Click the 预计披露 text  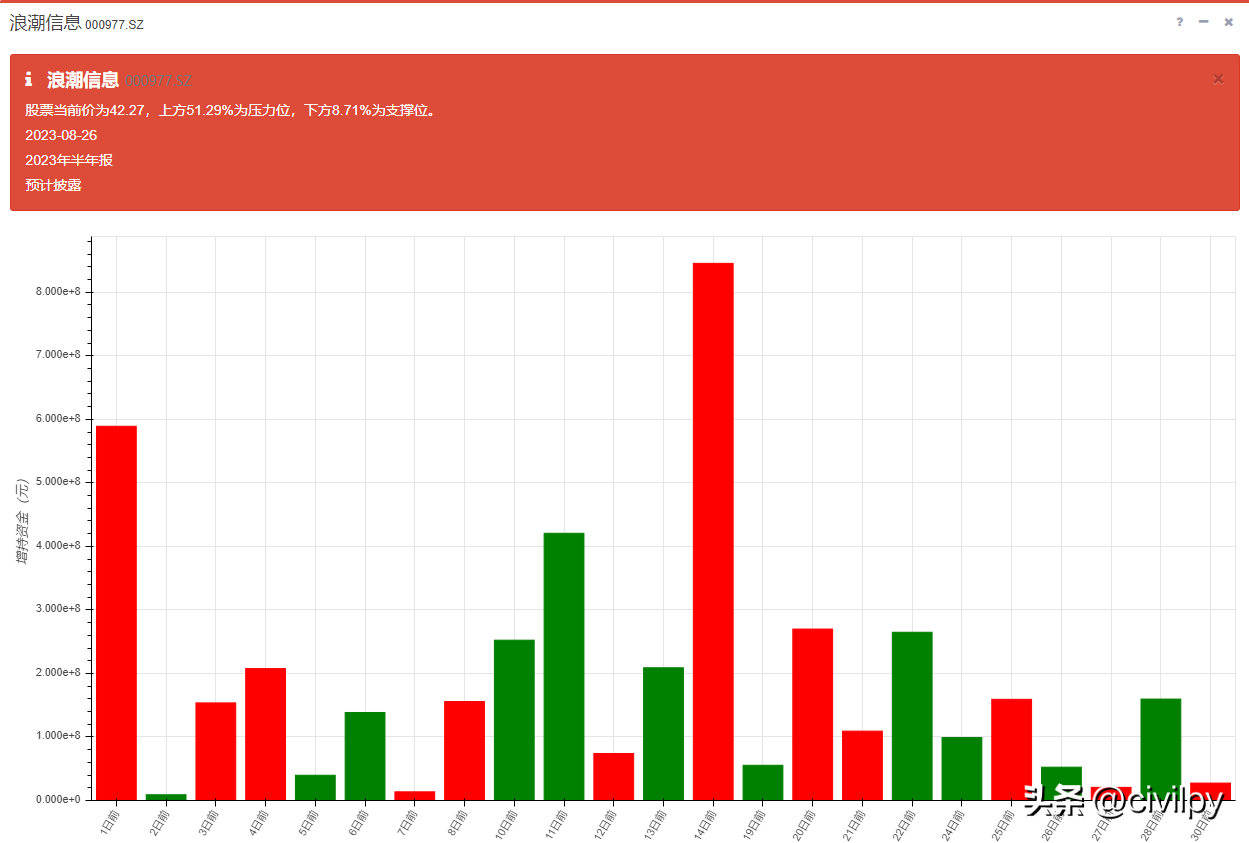point(53,185)
